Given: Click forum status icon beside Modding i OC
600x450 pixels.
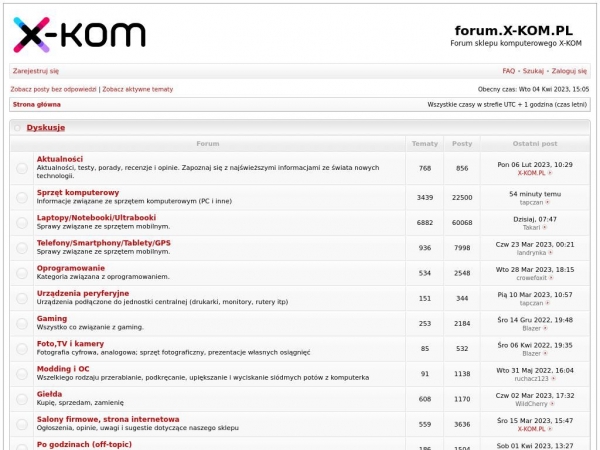Looking at the screenshot, I should (22, 374).
